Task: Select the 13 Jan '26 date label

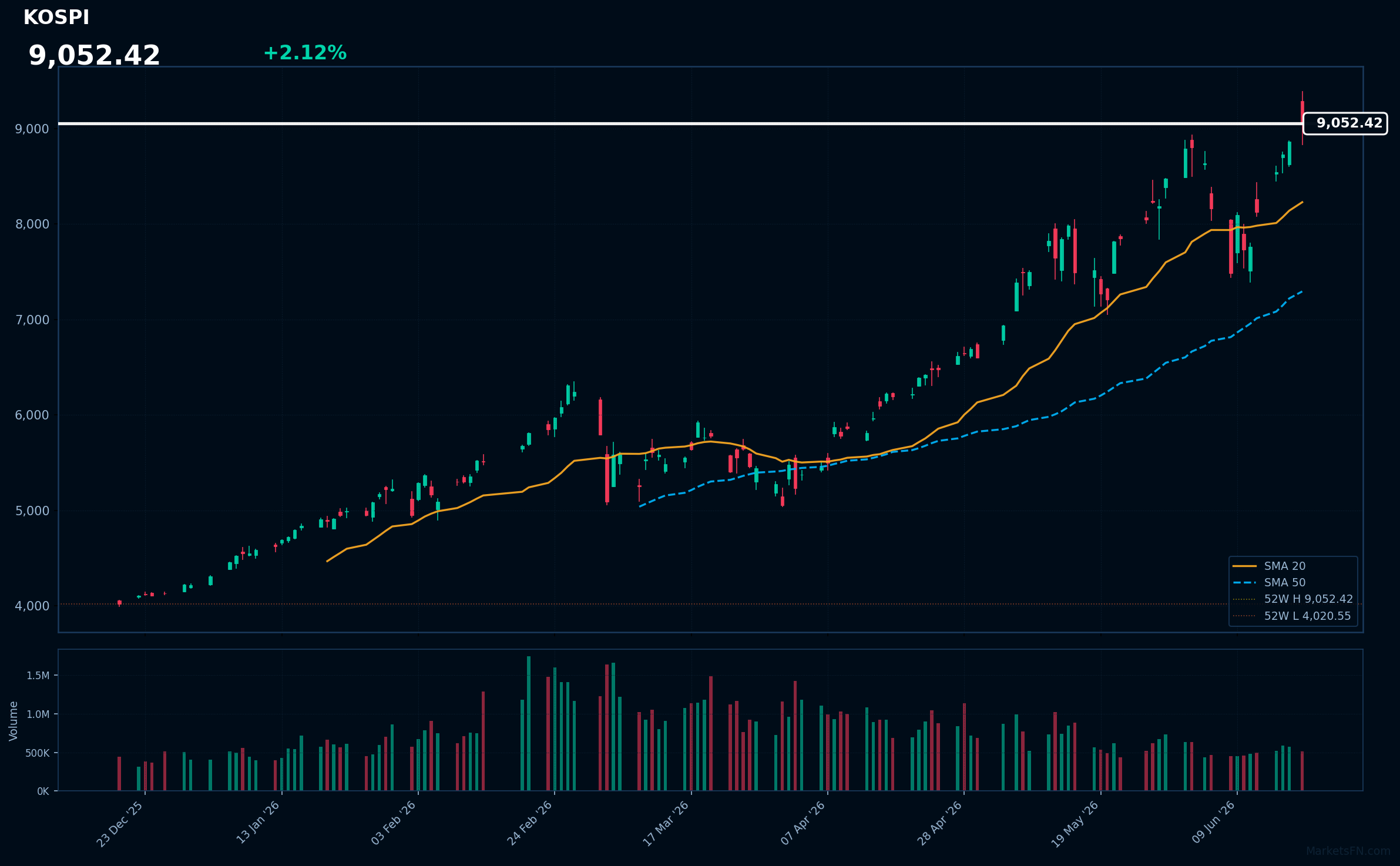Action: (258, 823)
